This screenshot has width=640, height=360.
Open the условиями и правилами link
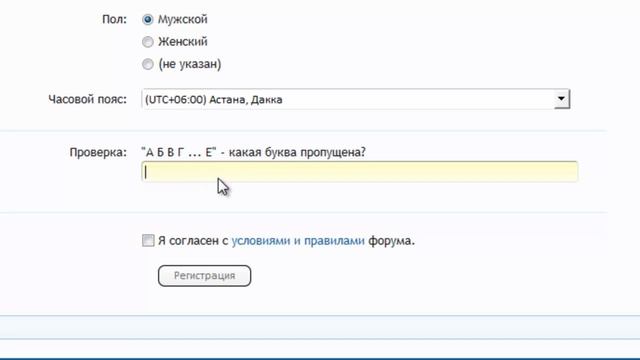click(x=298, y=241)
